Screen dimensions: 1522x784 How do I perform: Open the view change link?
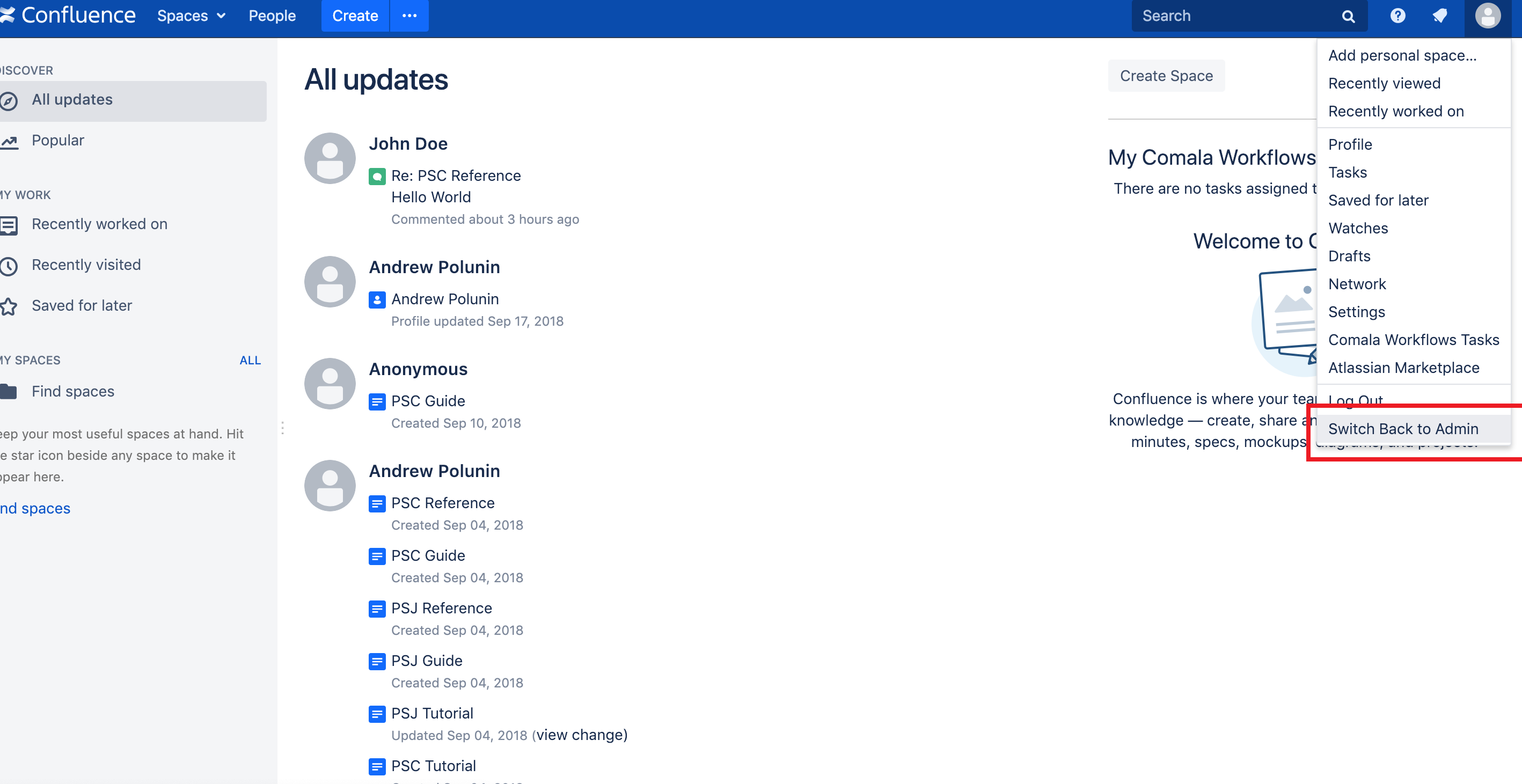point(581,735)
